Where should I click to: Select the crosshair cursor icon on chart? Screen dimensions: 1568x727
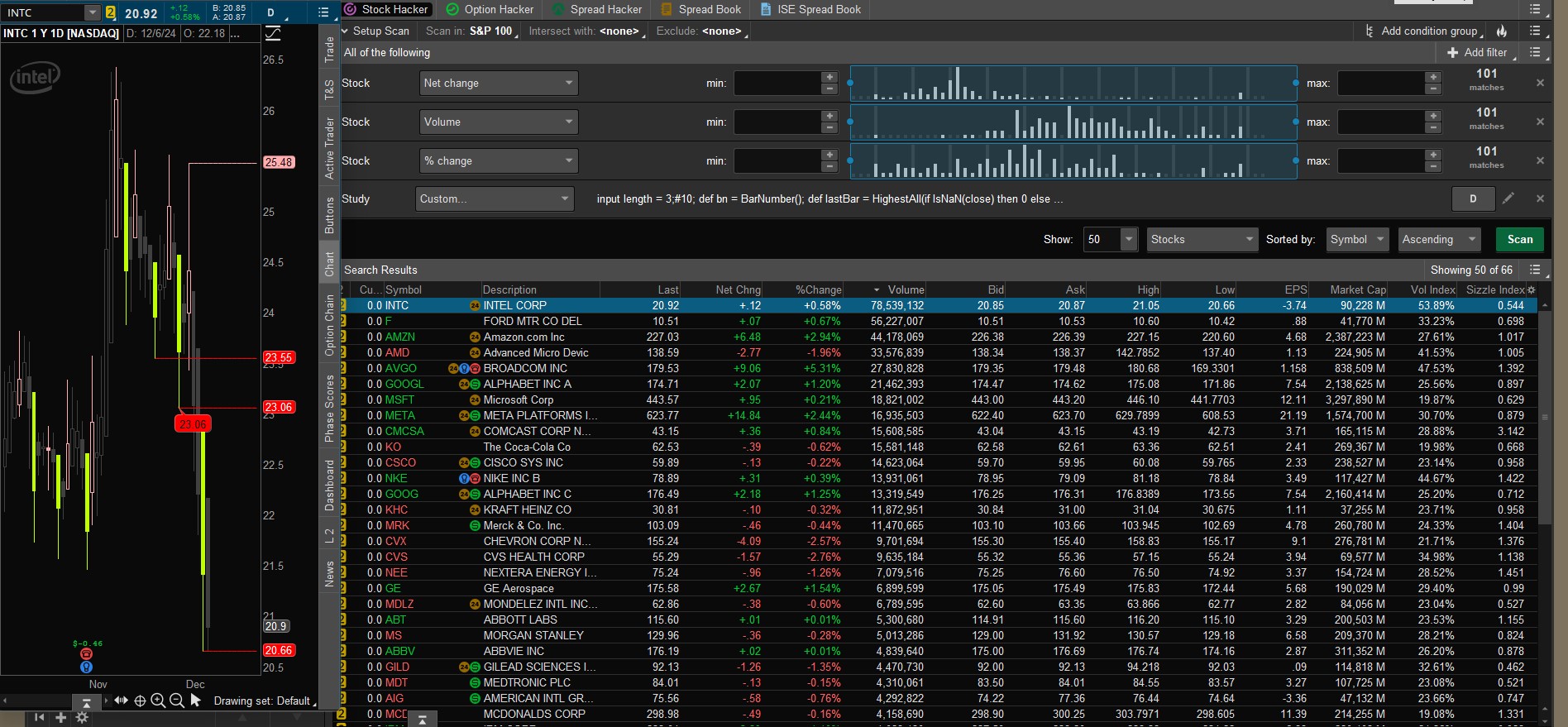pyautogui.click(x=140, y=701)
